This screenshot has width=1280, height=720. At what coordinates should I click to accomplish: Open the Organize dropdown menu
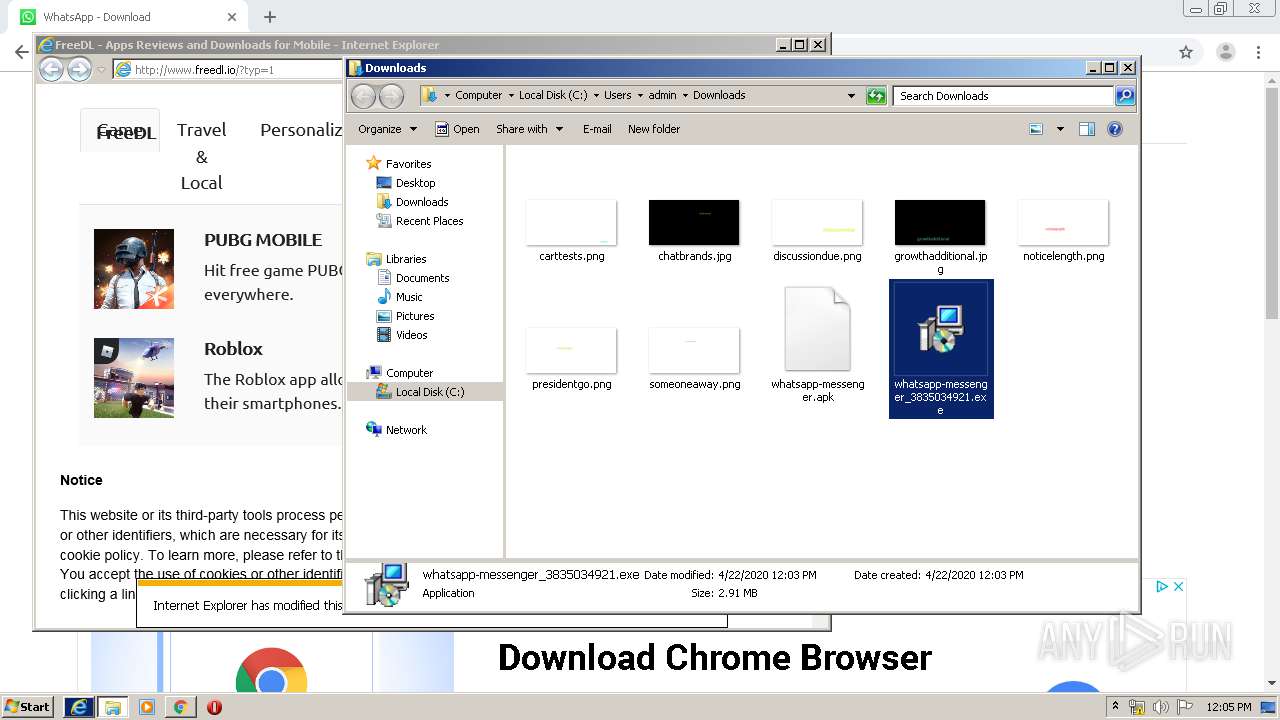(x=386, y=129)
